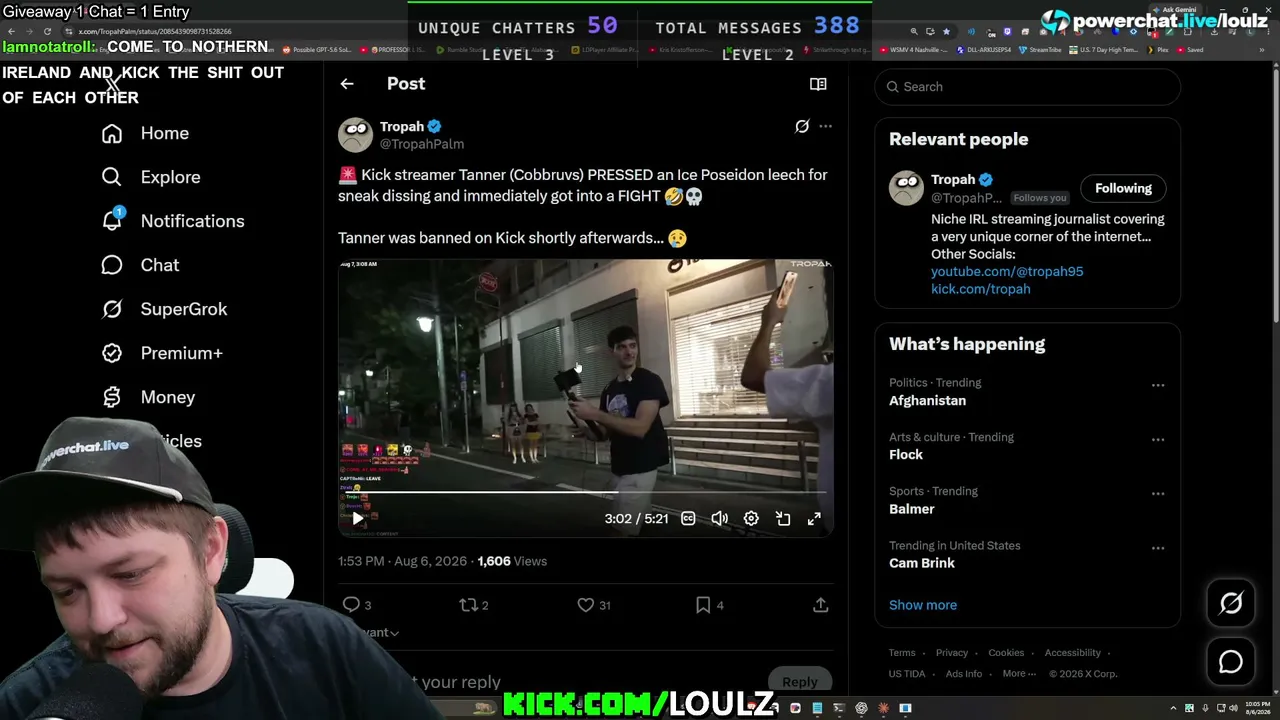
Task: Go back using the Post arrow
Action: pyautogui.click(x=347, y=84)
